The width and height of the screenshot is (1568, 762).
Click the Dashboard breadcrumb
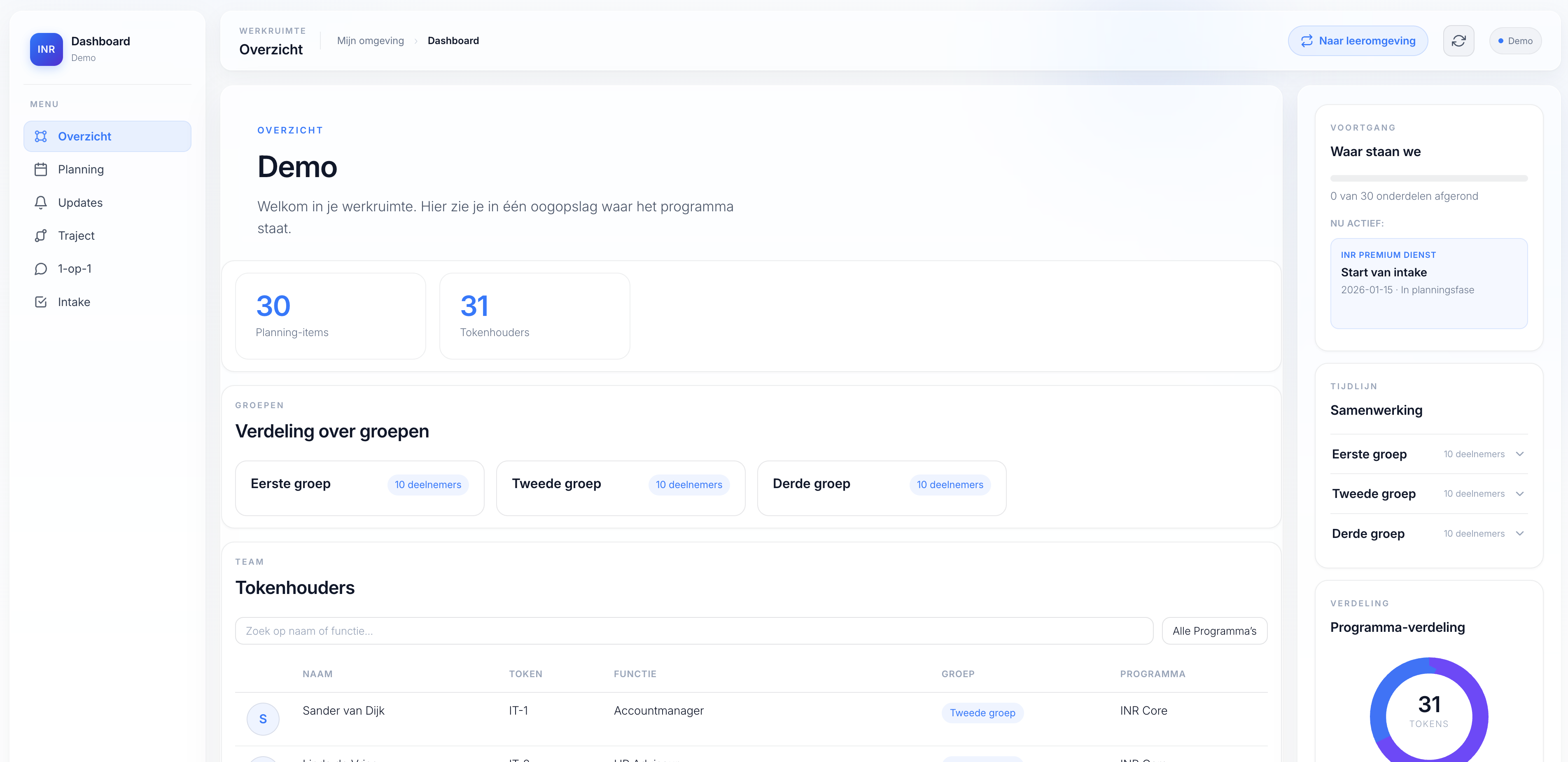click(x=453, y=41)
